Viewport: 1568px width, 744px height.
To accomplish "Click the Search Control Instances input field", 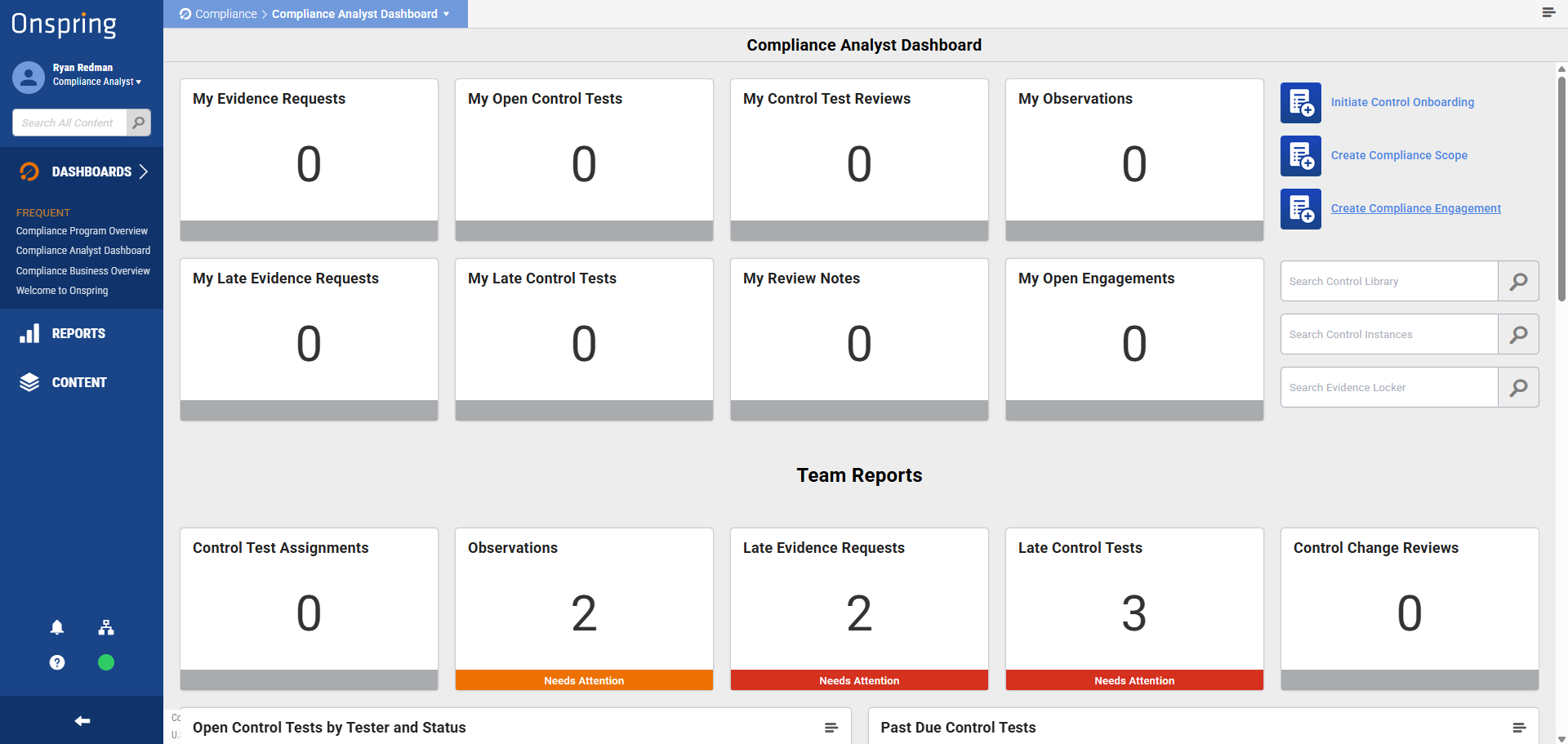I will 1389,334.
